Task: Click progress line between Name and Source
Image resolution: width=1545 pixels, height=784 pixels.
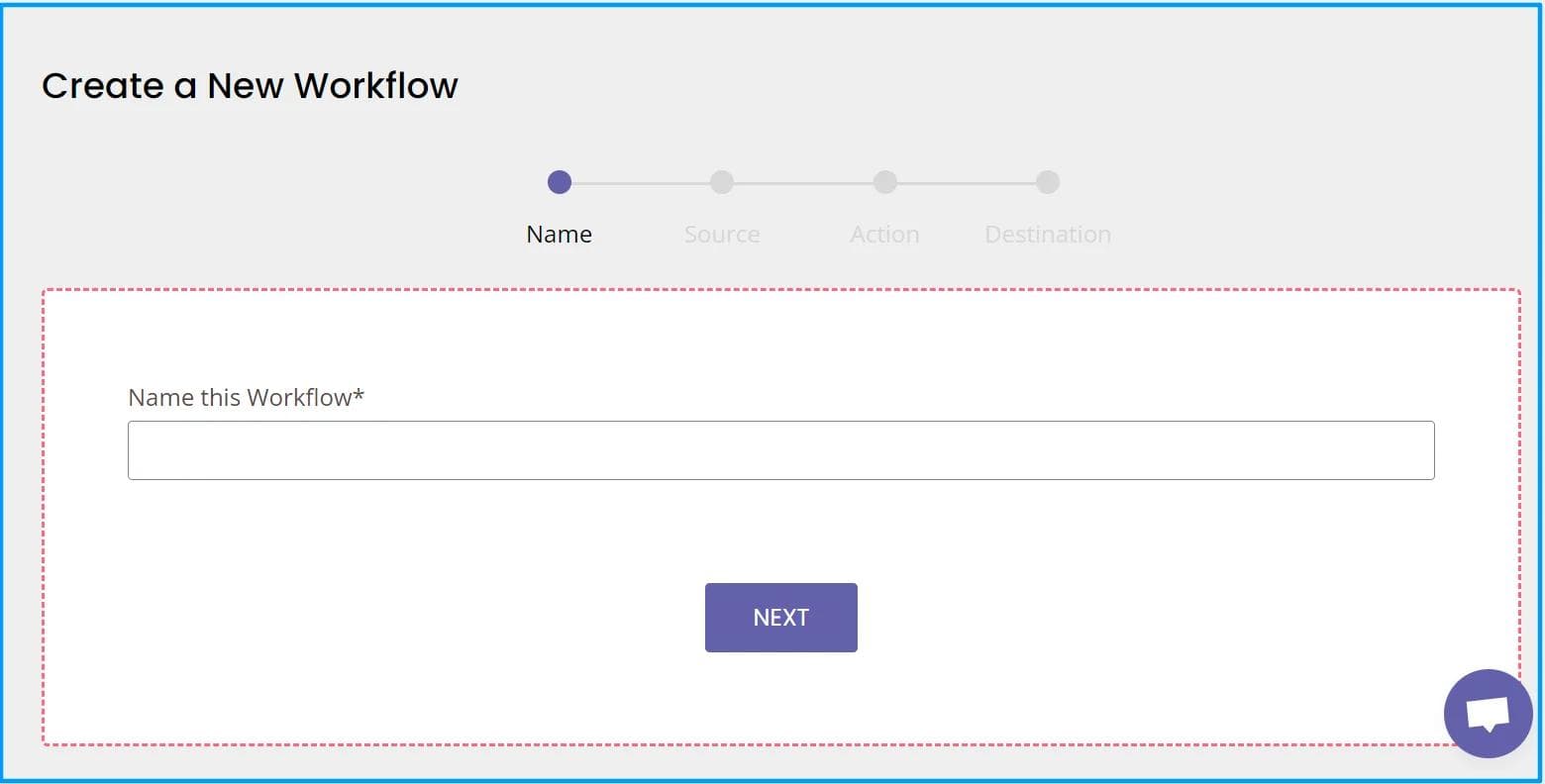Action: (x=641, y=183)
